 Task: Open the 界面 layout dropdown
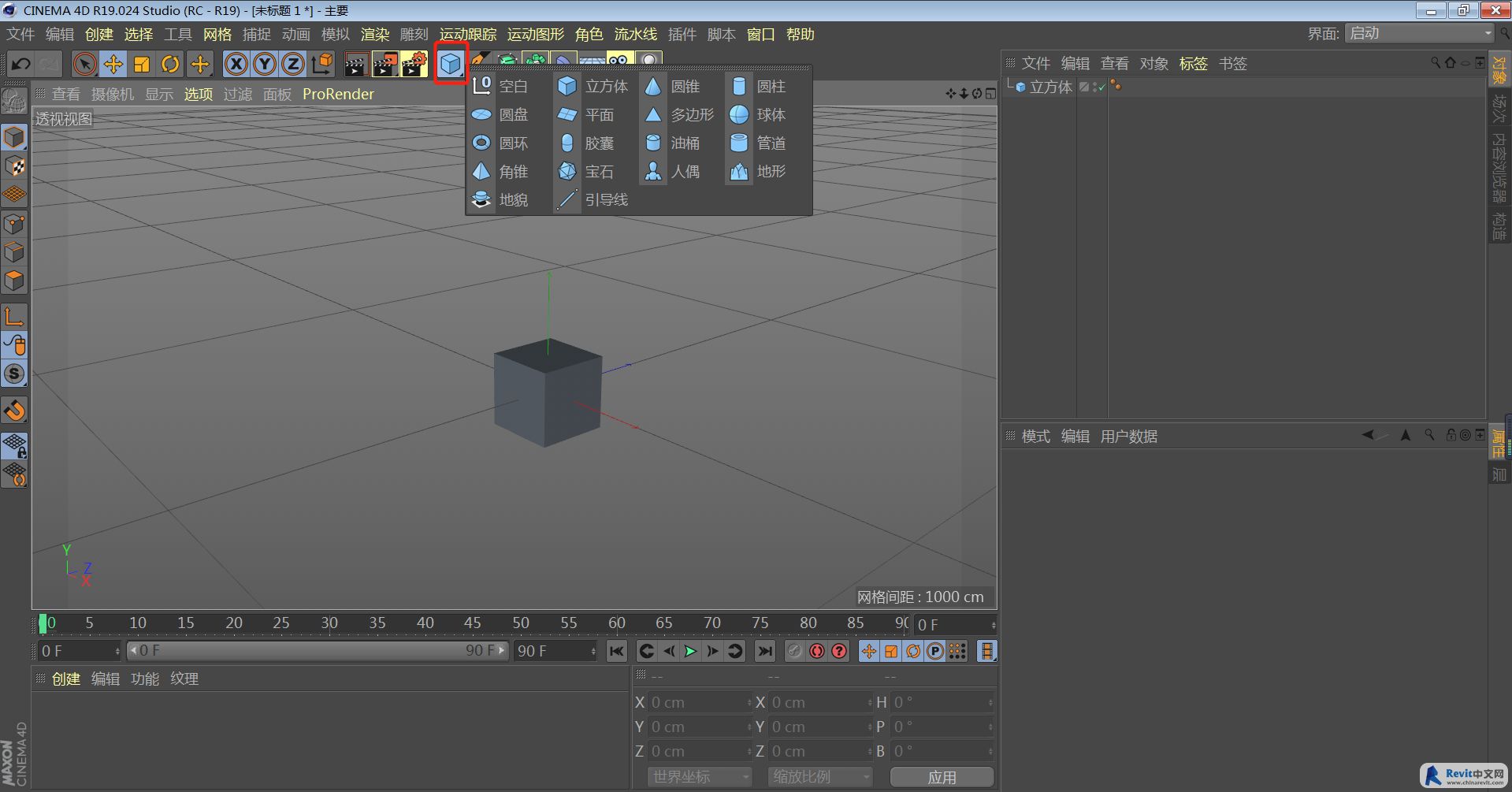1420,33
